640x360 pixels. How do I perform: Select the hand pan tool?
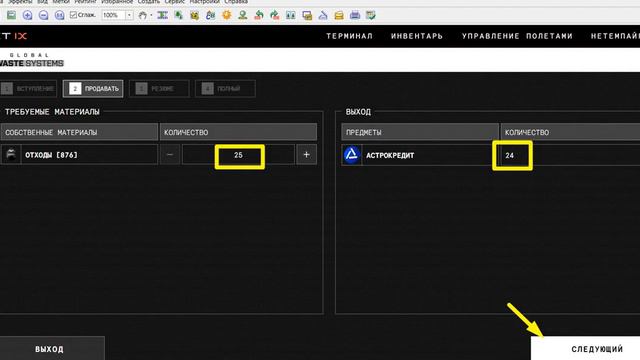coord(142,16)
